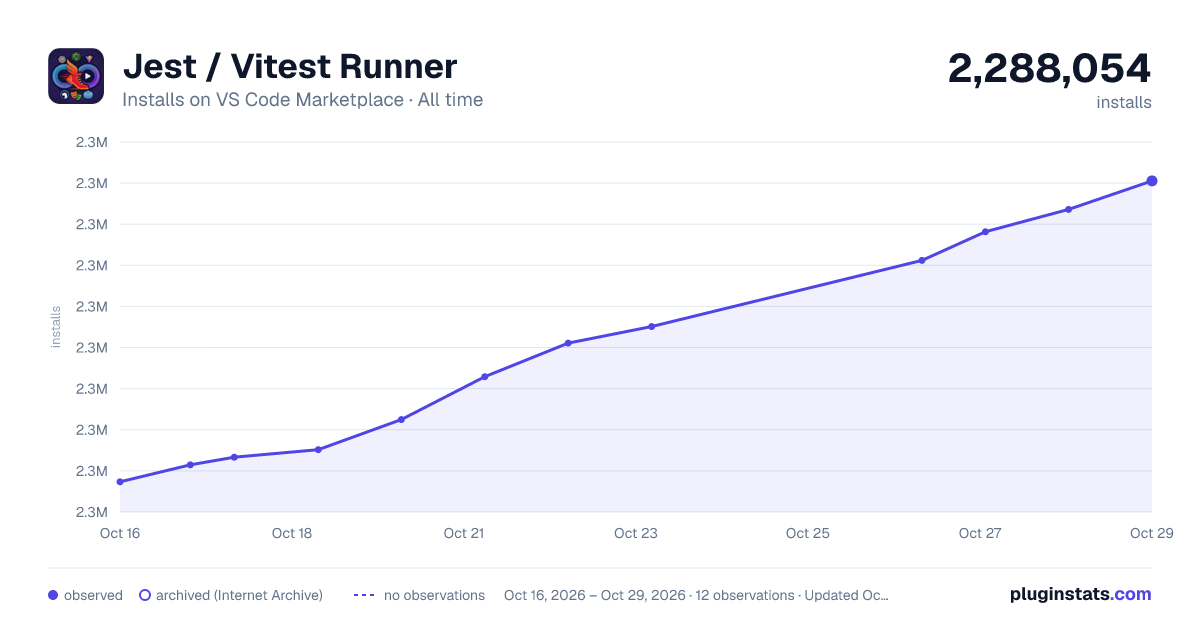Click the 2,288,054 installs total

pyautogui.click(x=1049, y=68)
